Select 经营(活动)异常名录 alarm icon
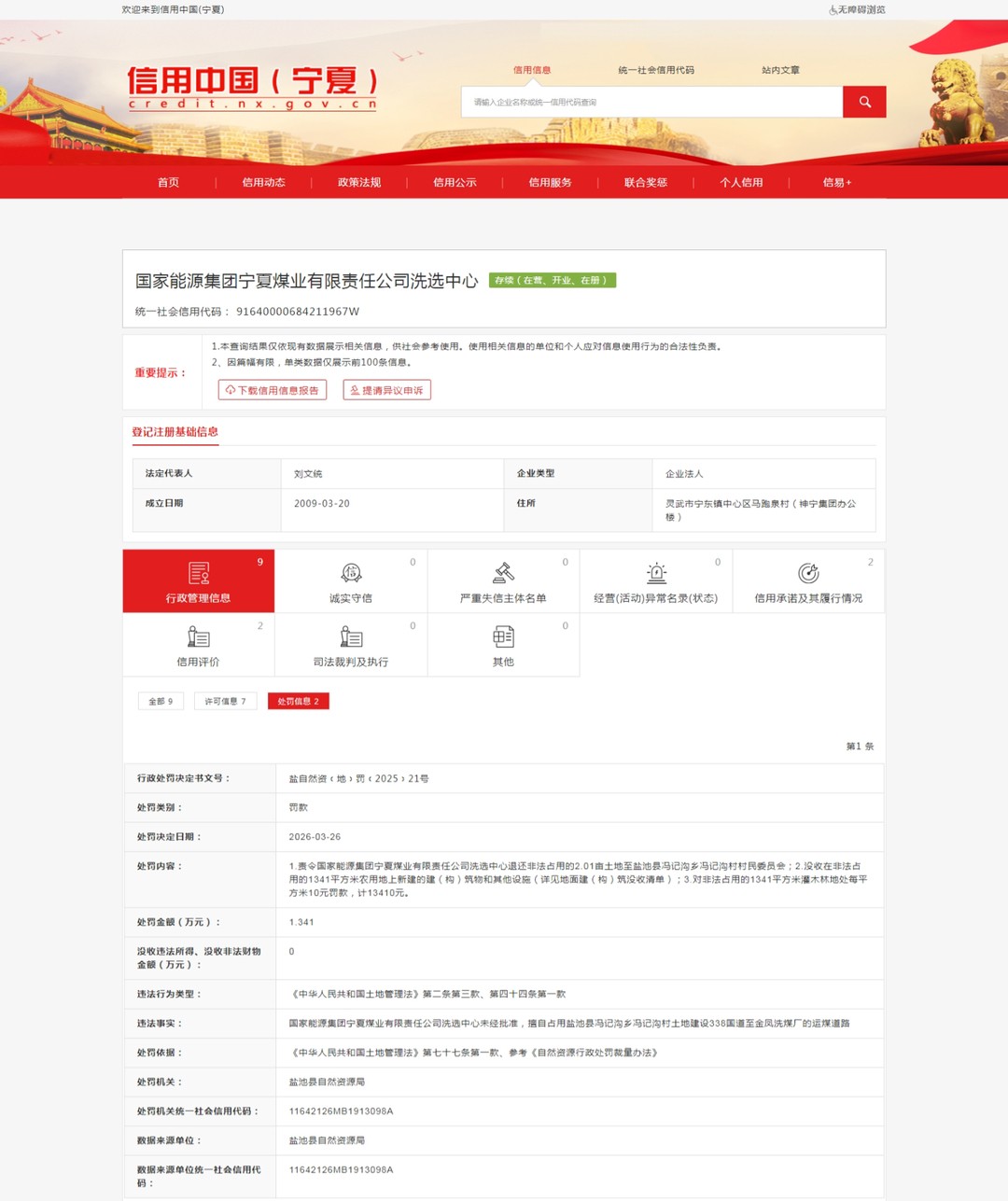Screen dimensions: 1008x1201 (x=656, y=573)
